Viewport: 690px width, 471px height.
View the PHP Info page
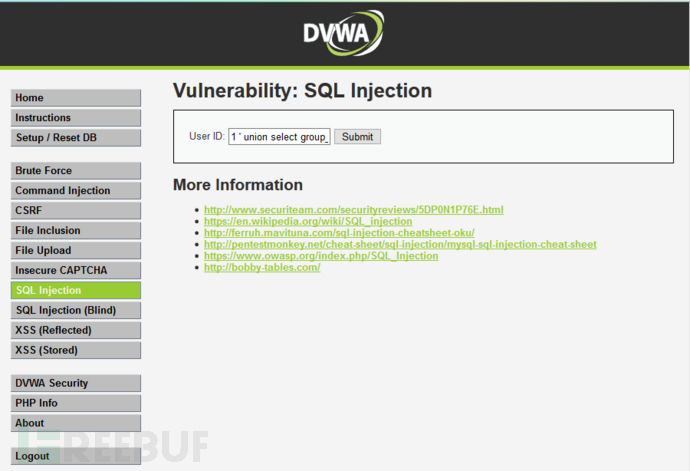[76, 403]
